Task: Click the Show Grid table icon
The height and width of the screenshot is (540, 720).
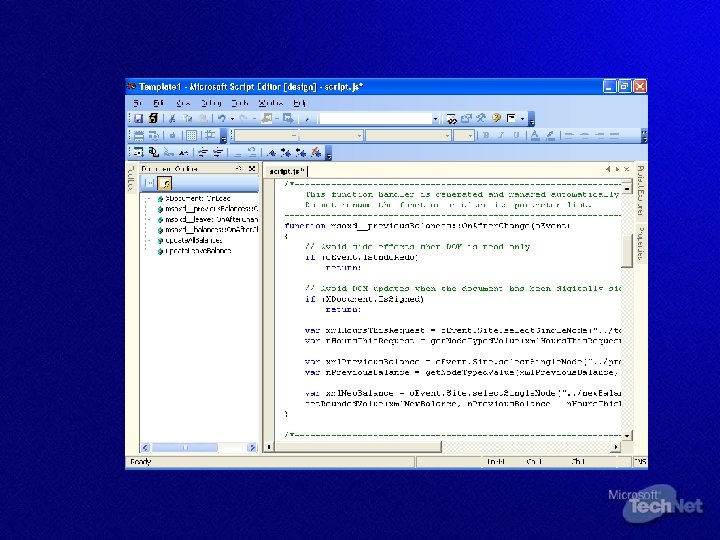Action: tap(191, 135)
